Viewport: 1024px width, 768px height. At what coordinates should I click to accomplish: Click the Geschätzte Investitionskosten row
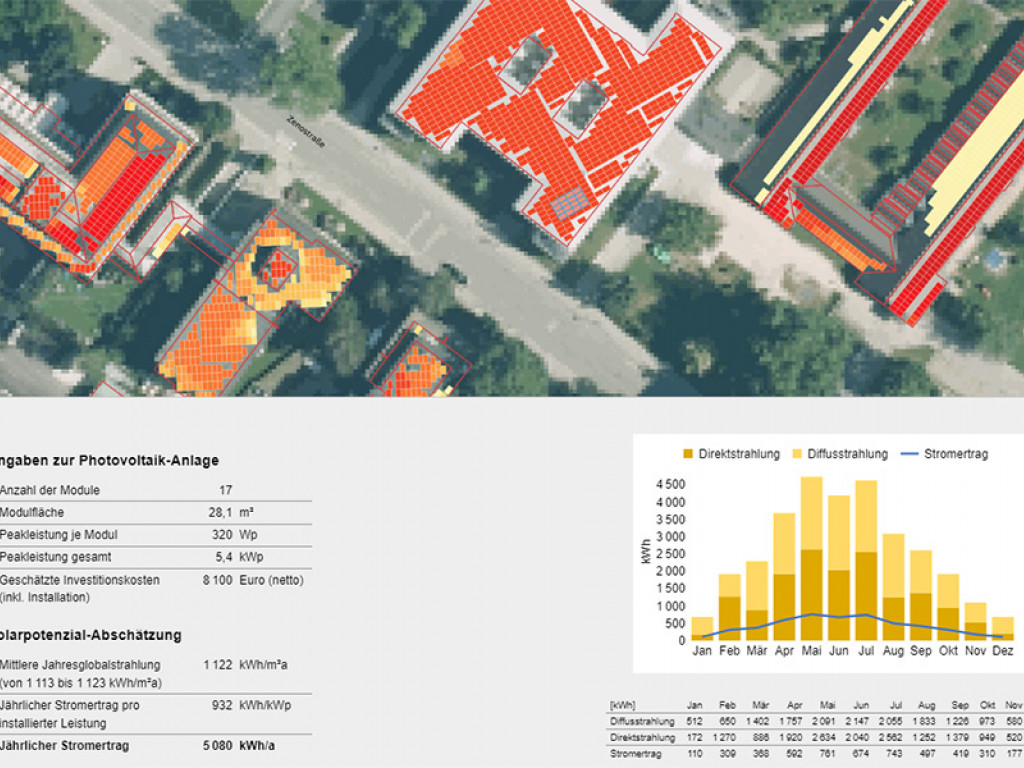tap(150, 588)
